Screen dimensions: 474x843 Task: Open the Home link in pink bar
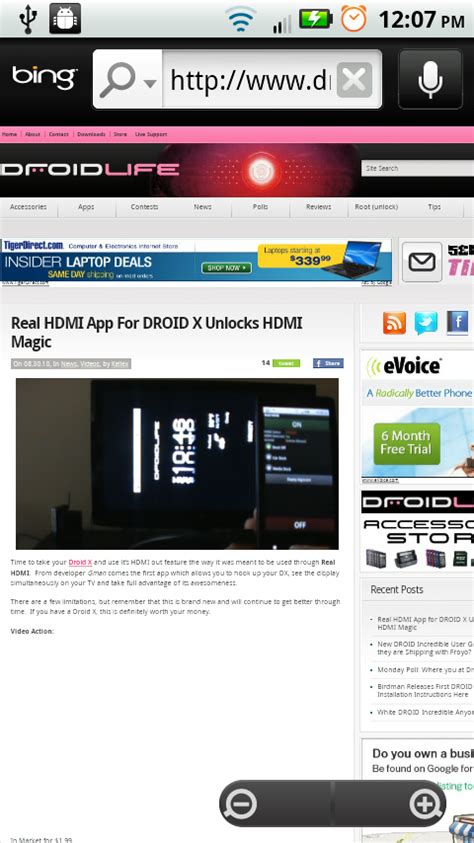point(9,134)
